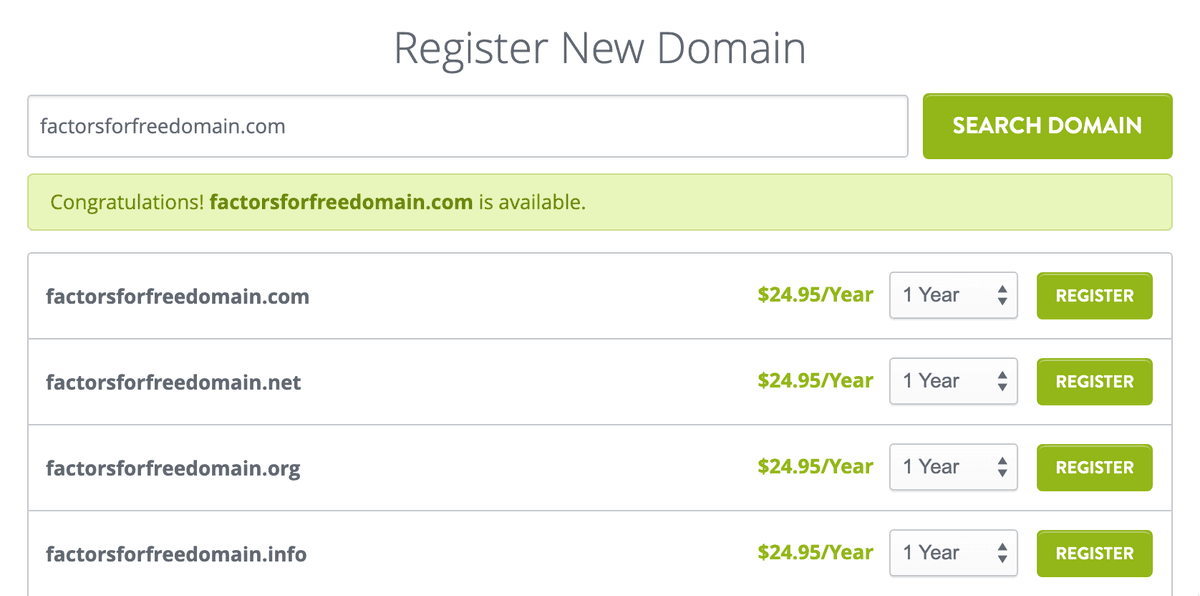1200x596 pixels.
Task: Click the .net domain price label
Action: 815,381
